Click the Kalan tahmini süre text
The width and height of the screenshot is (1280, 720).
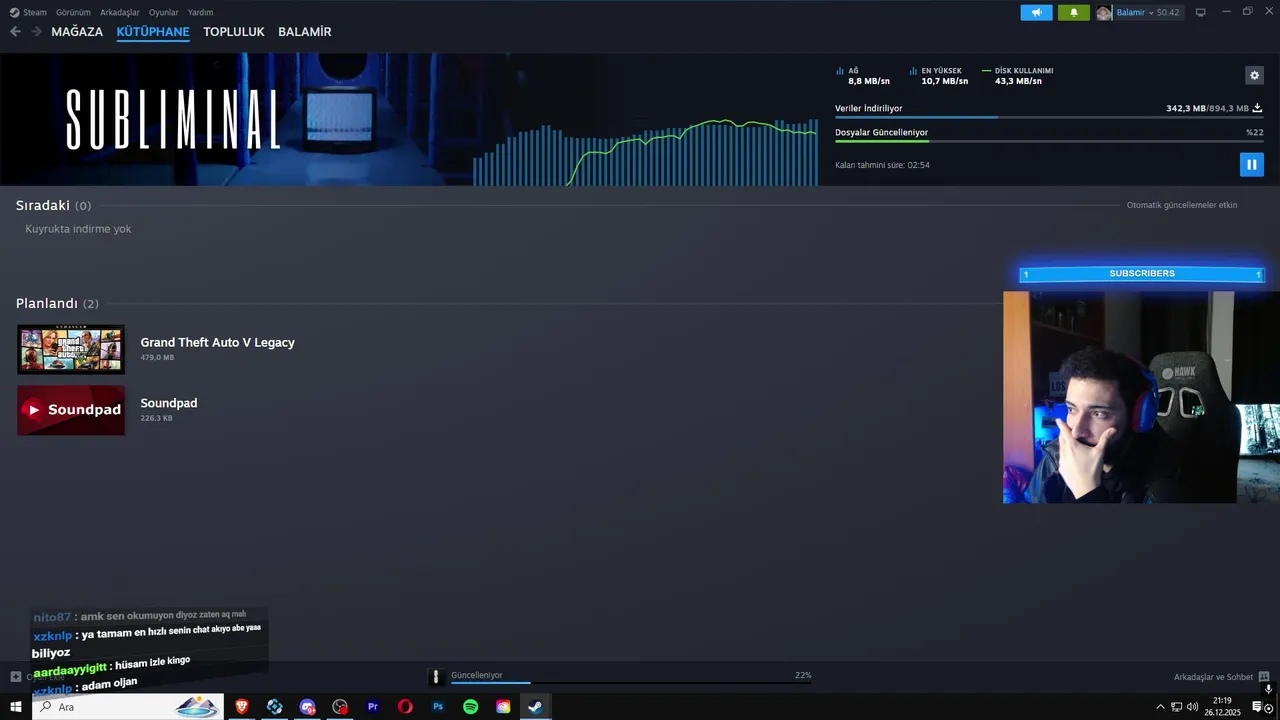882,165
